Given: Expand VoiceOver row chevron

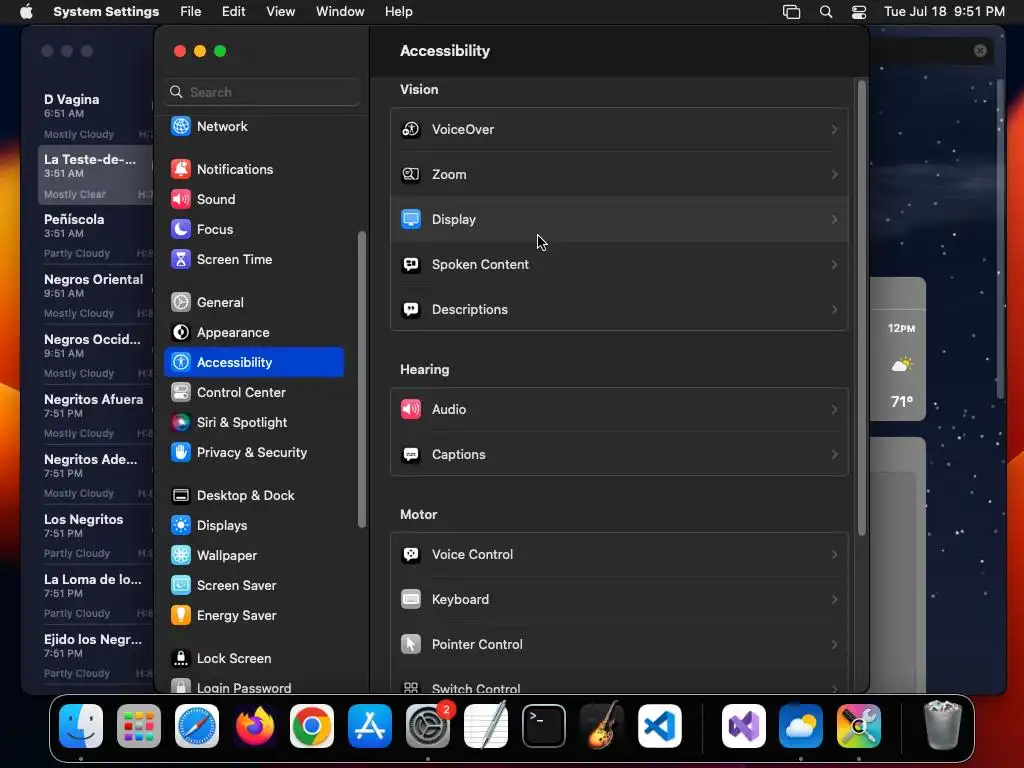Looking at the screenshot, I should [834, 129].
